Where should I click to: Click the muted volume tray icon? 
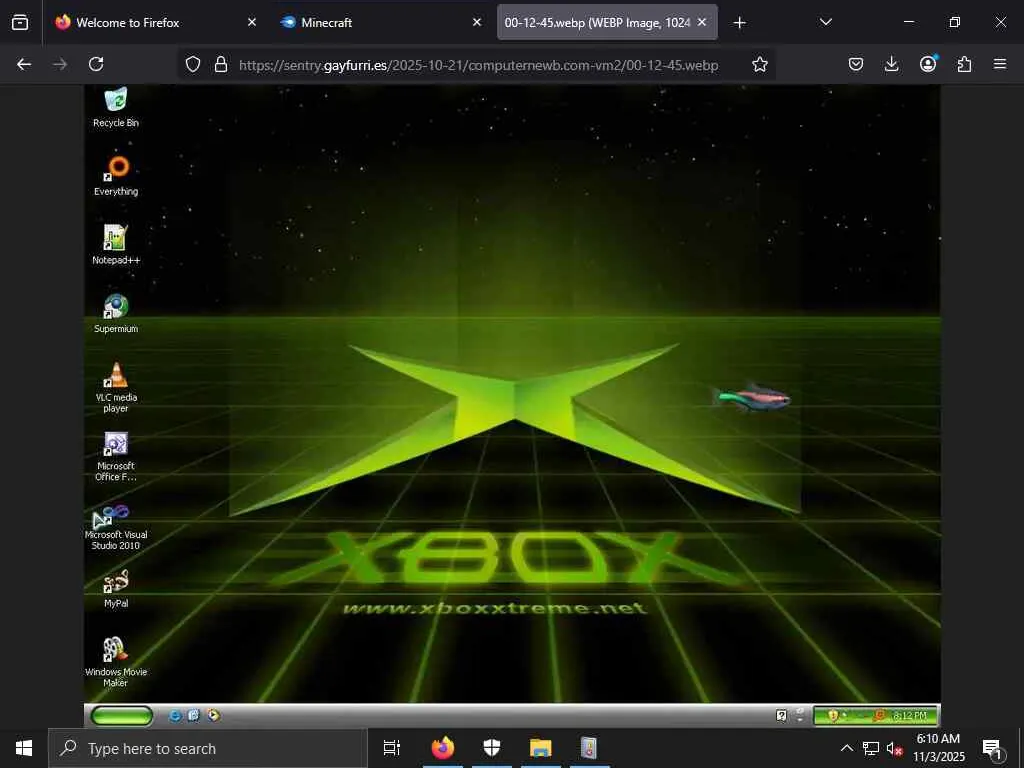(x=895, y=749)
